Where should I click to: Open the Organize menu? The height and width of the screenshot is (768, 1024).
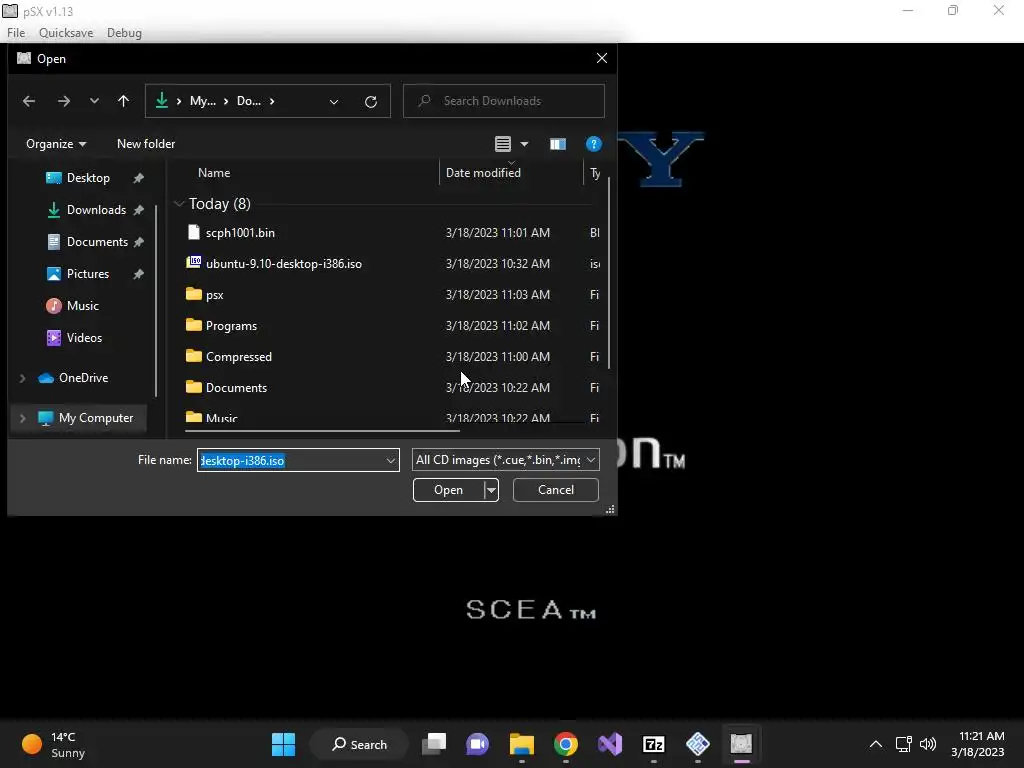click(56, 144)
